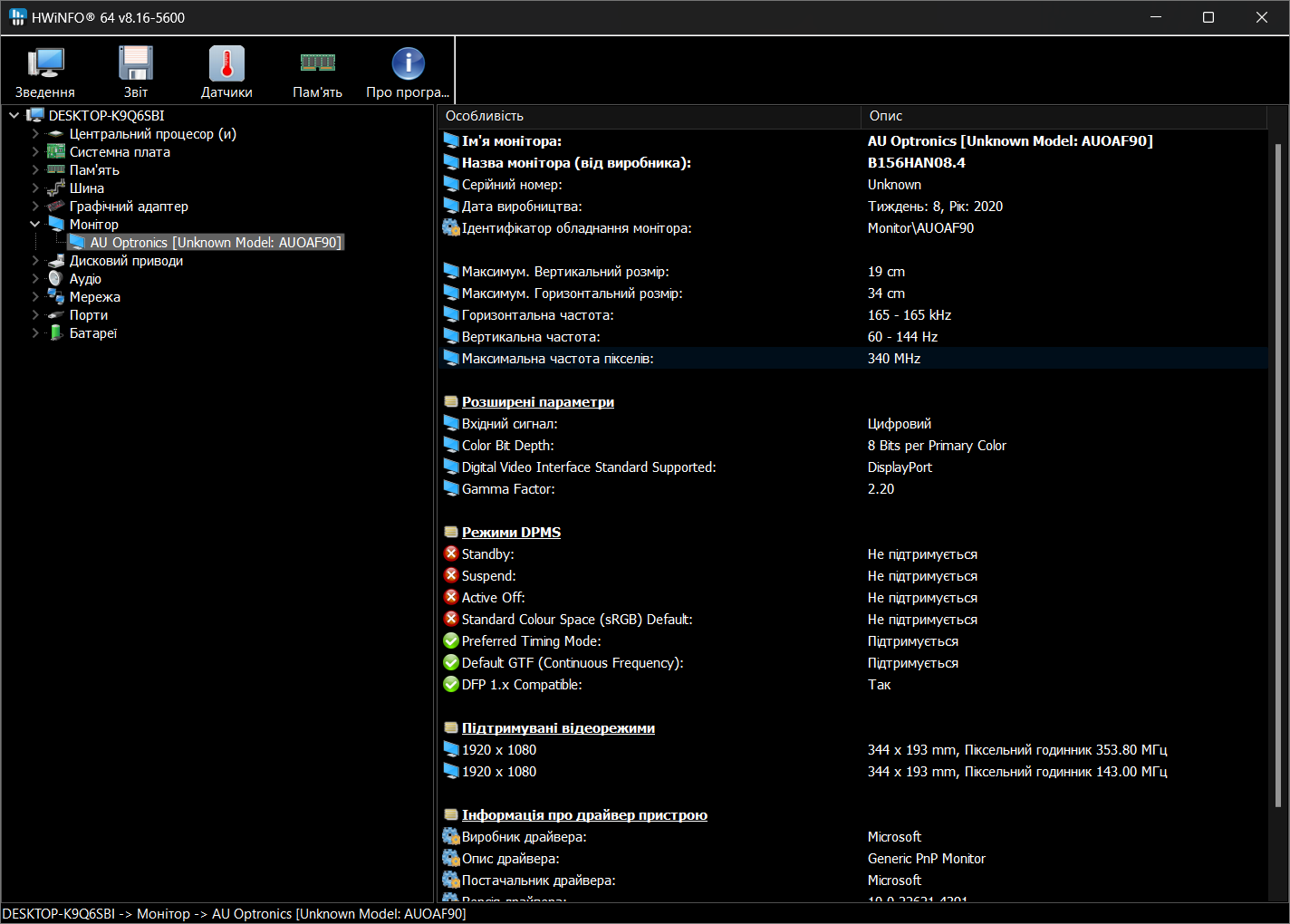Expand the Дискові приводи tree node
1290x924 pixels.
pyautogui.click(x=35, y=261)
